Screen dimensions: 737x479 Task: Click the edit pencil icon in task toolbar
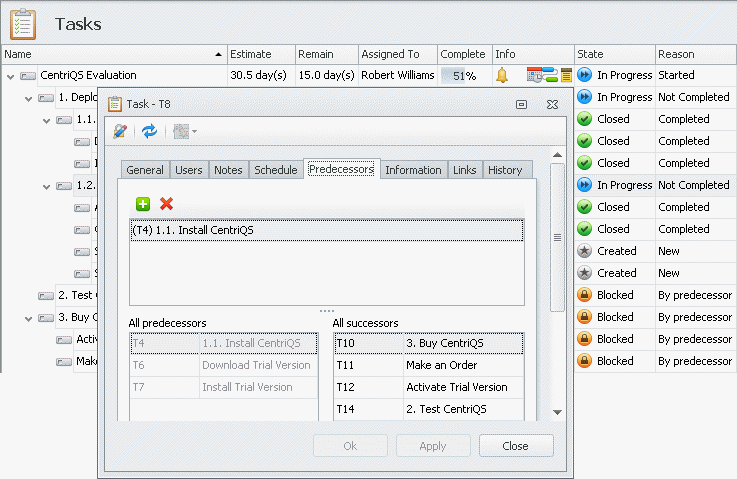coord(121,131)
